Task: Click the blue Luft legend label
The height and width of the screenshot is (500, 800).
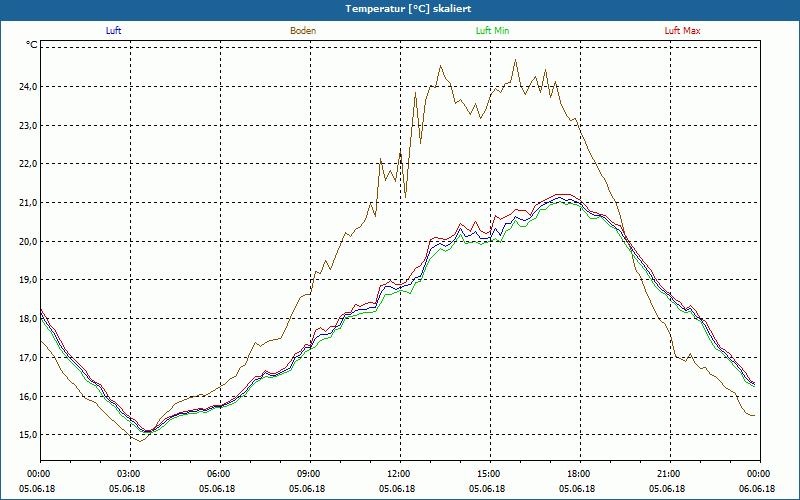Action: tap(113, 31)
